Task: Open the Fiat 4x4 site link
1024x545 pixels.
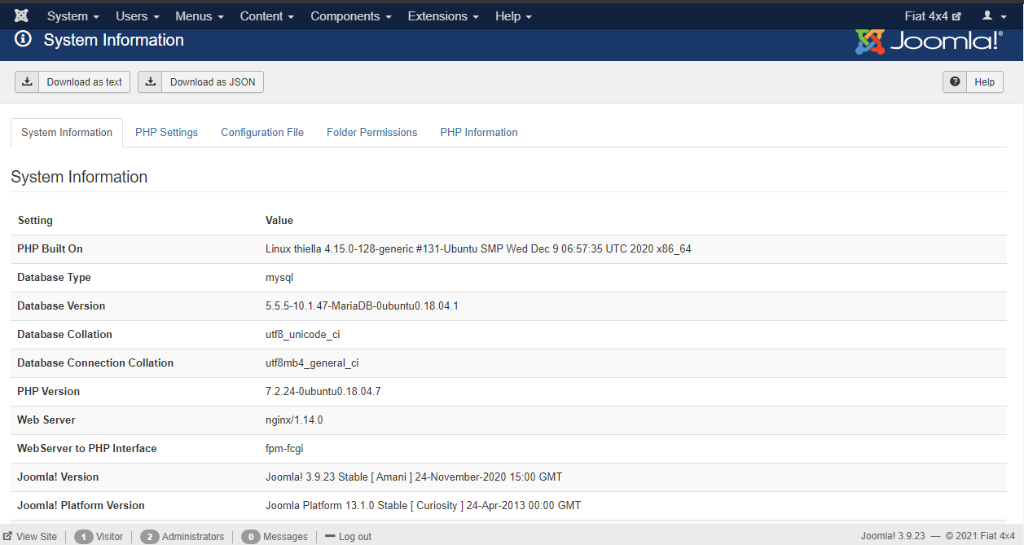Action: click(x=932, y=16)
